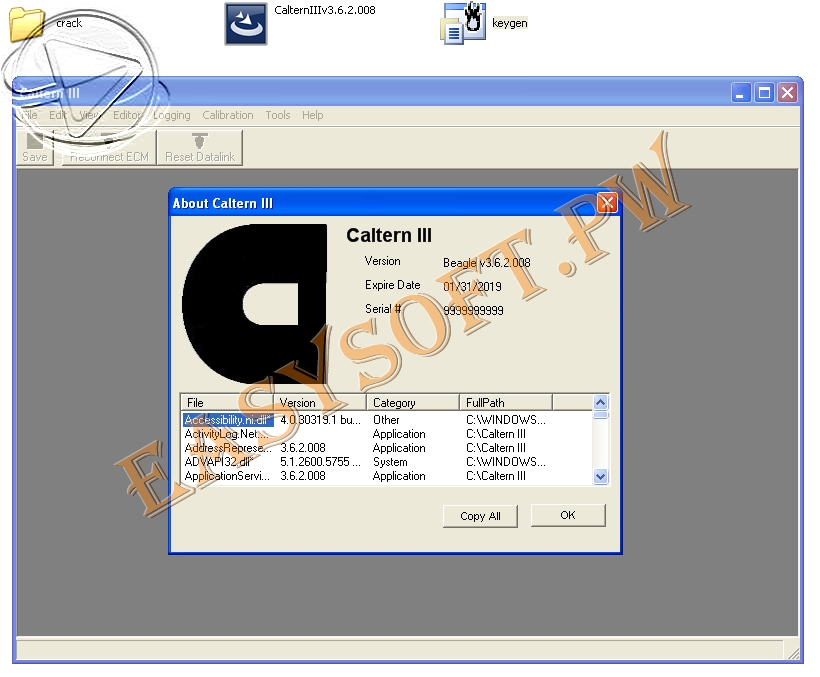Click the 4.0.30319.1 version cell

click(320, 420)
